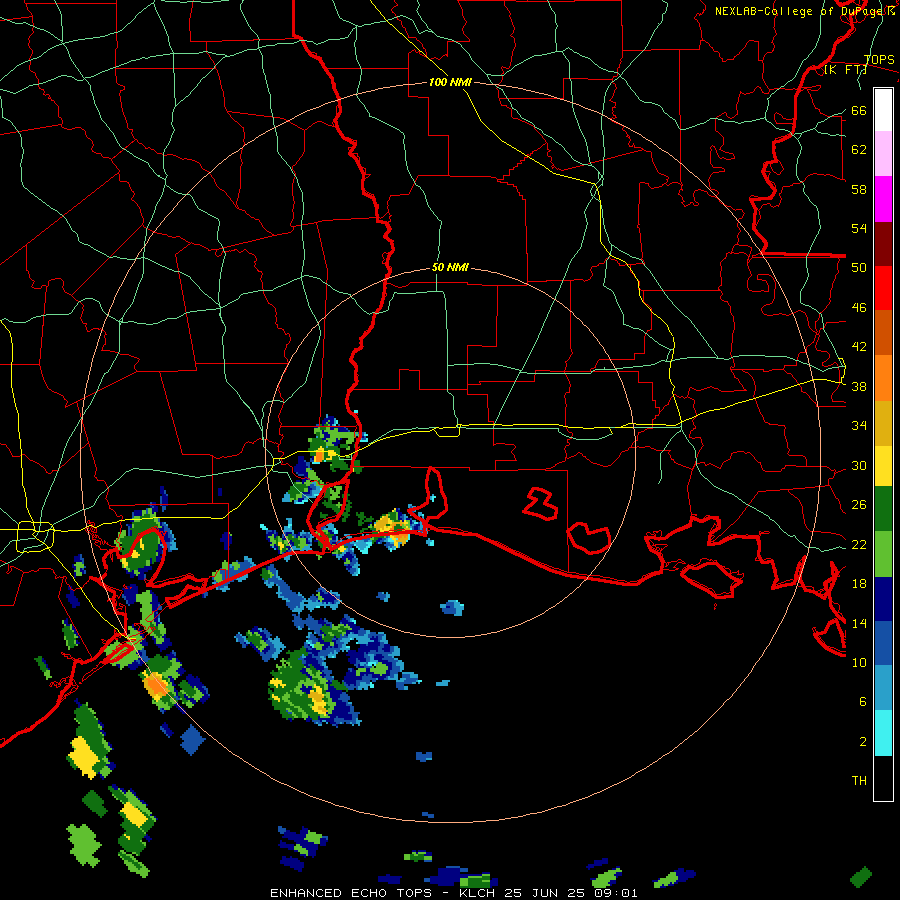Click the '26' legend value
The width and height of the screenshot is (900, 900).
pyautogui.click(x=859, y=505)
